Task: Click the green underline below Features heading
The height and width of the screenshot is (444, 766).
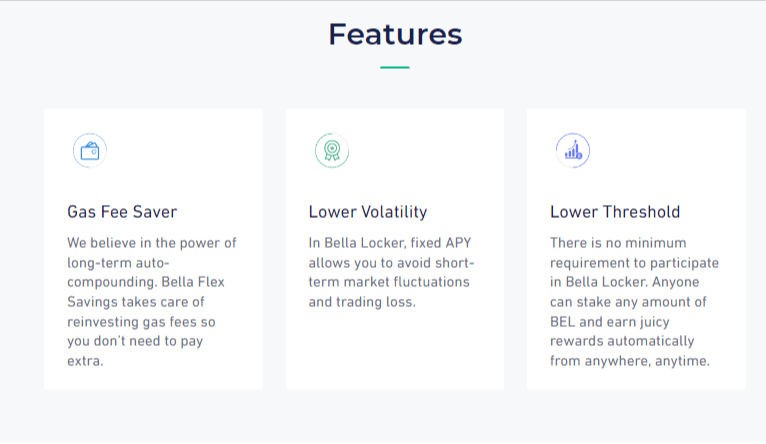Action: coord(395,67)
